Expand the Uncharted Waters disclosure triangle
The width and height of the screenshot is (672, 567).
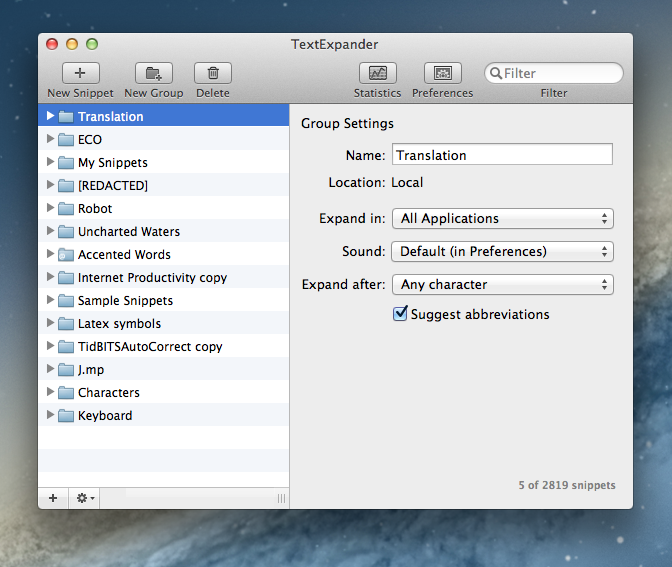(x=50, y=231)
